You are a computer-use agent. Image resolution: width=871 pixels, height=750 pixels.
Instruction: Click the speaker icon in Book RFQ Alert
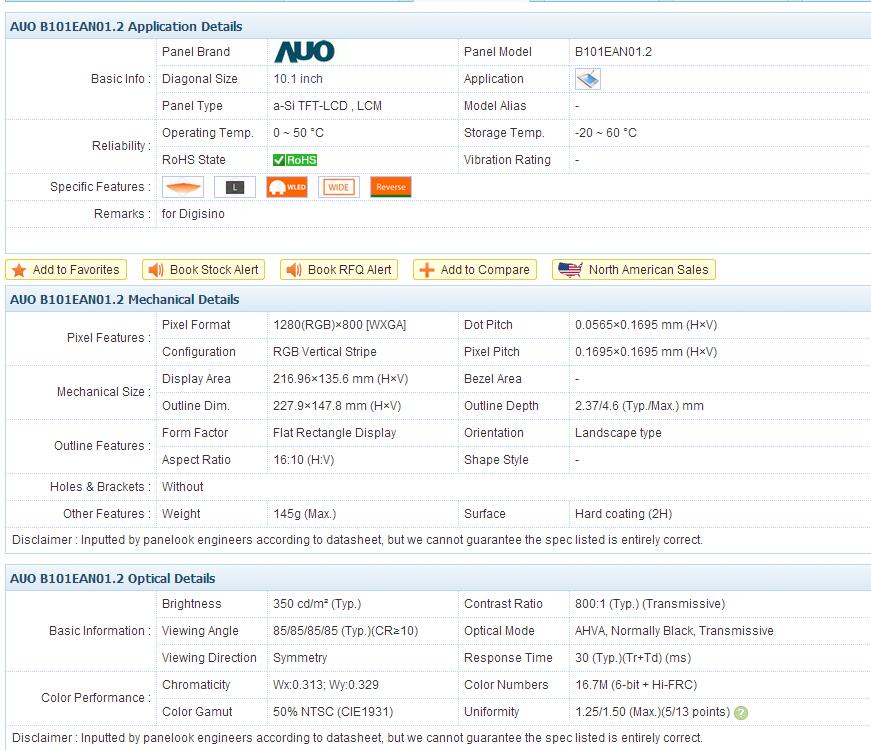pyautogui.click(x=293, y=270)
